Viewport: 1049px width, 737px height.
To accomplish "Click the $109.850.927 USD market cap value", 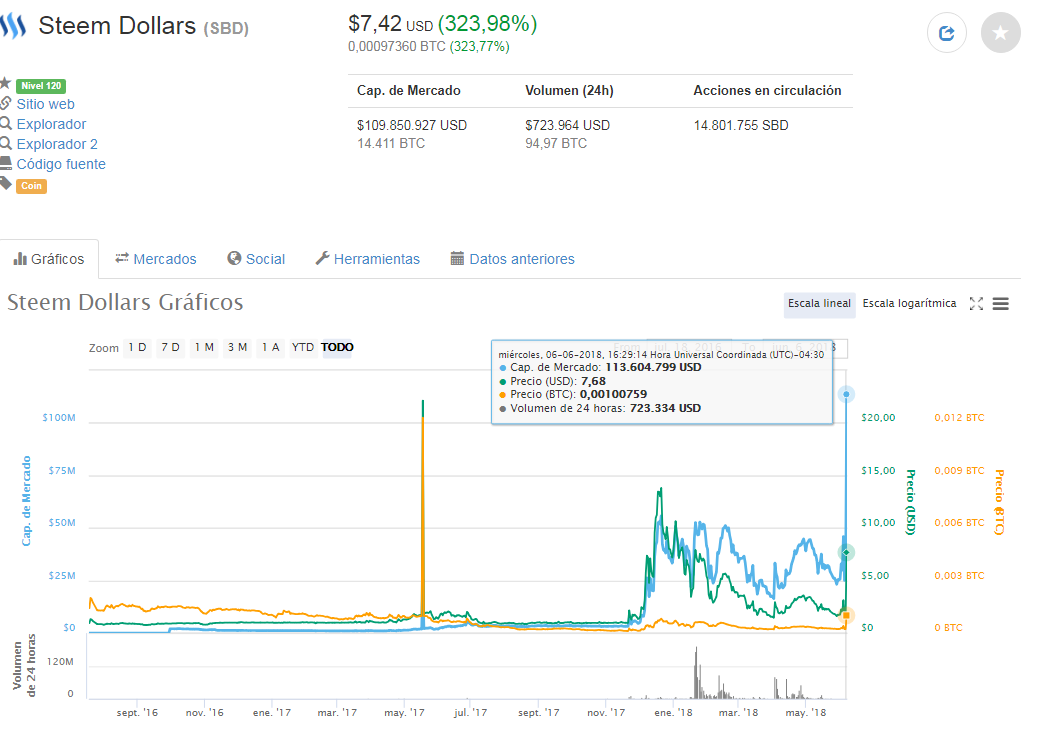I will tap(412, 126).
